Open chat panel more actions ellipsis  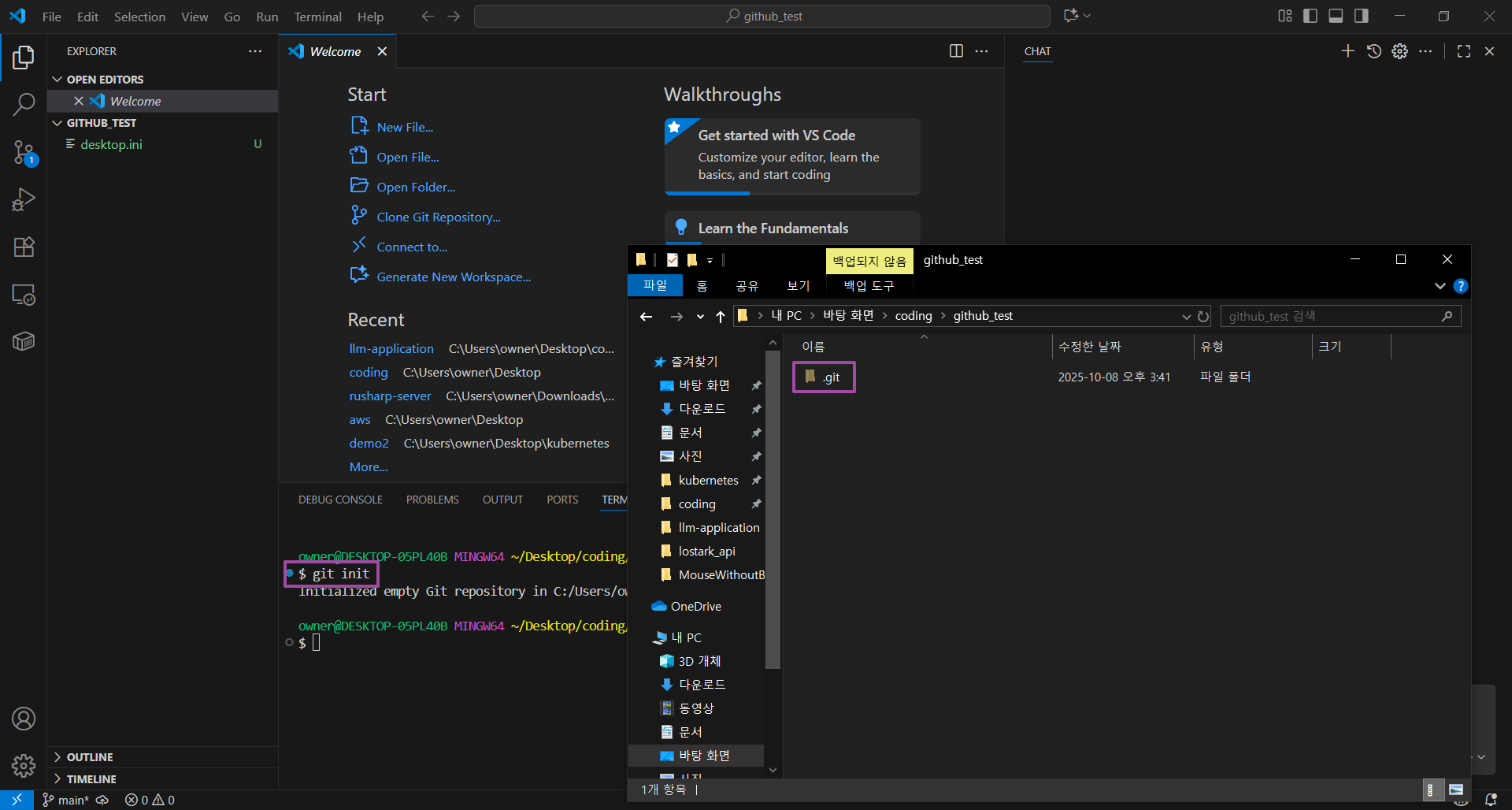(1425, 51)
